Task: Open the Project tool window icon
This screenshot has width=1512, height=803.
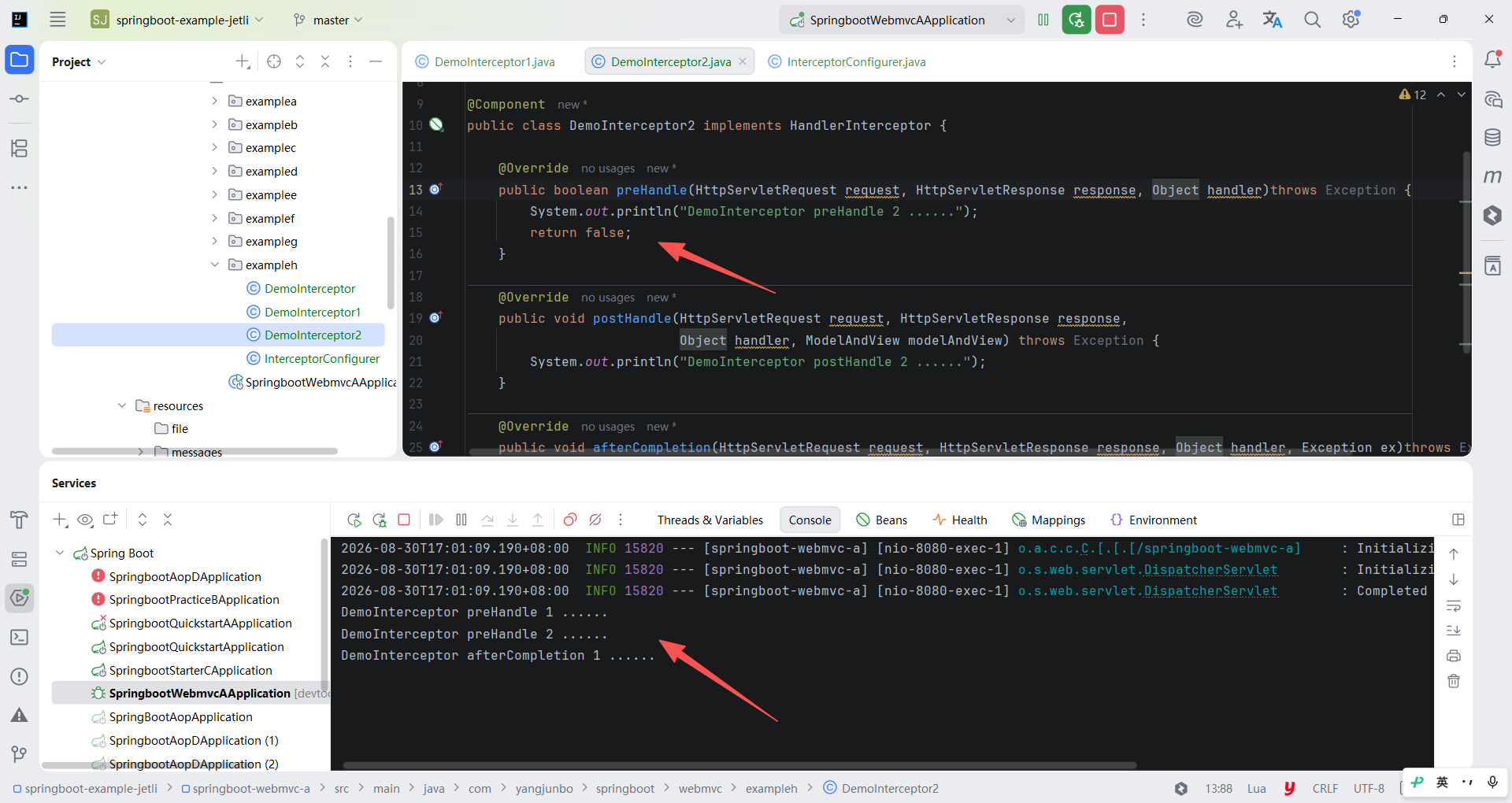Action: point(19,60)
